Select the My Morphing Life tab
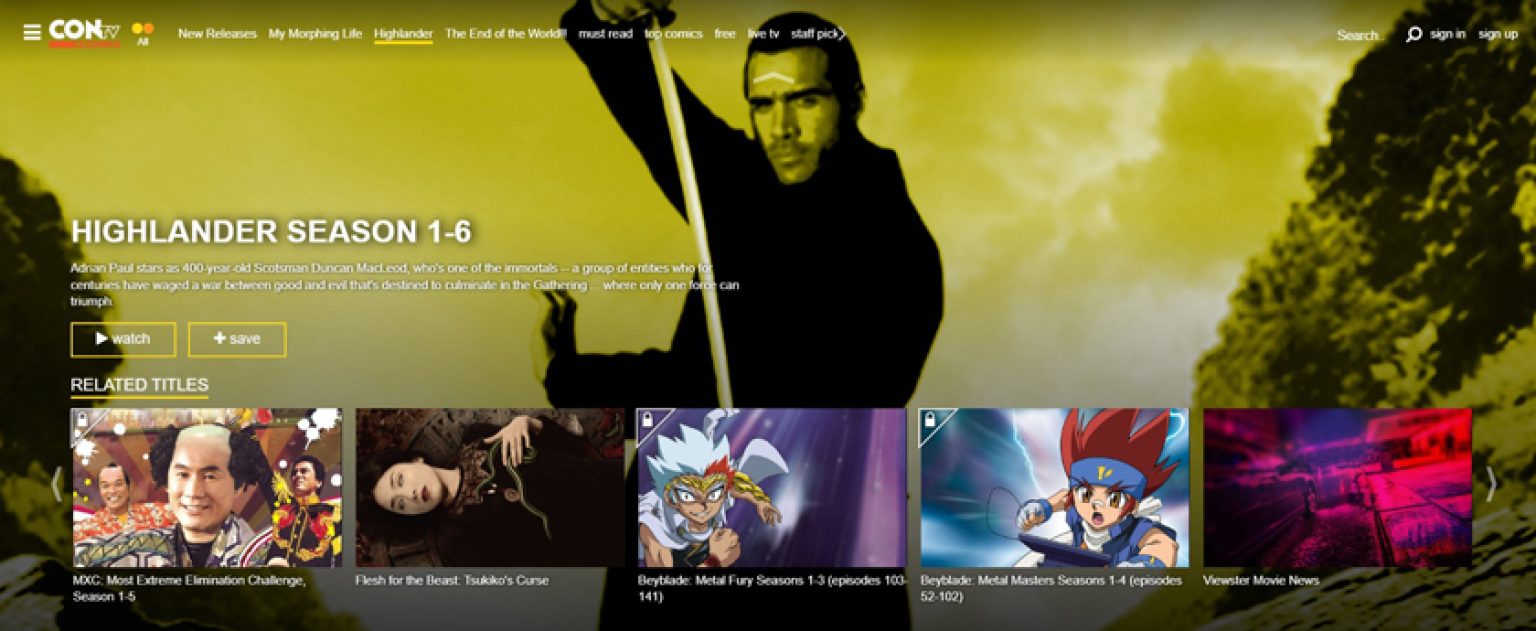This screenshot has height=631, width=1536. 315,34
